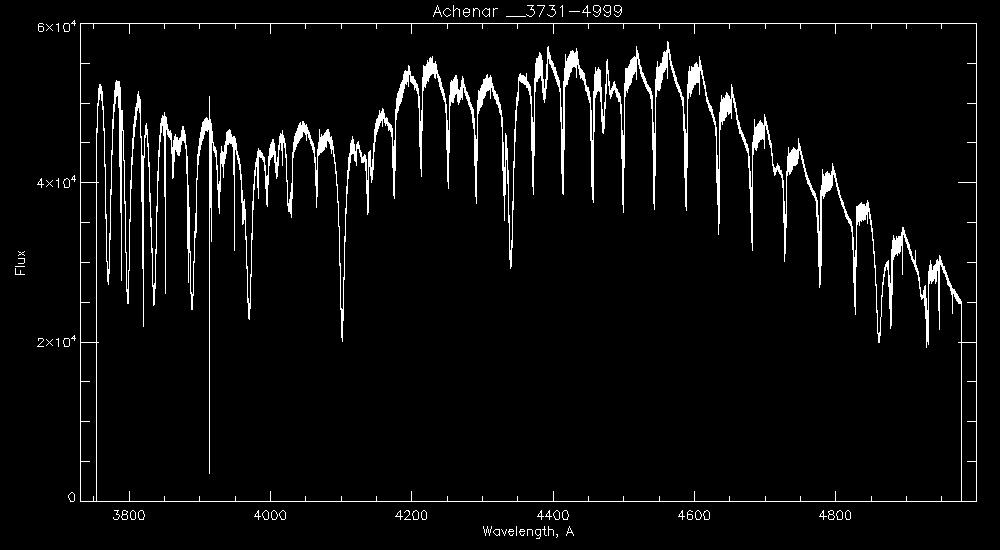Click the "Flux" y-axis label
Image resolution: width=1000 pixels, height=550 pixels.
click(21, 262)
